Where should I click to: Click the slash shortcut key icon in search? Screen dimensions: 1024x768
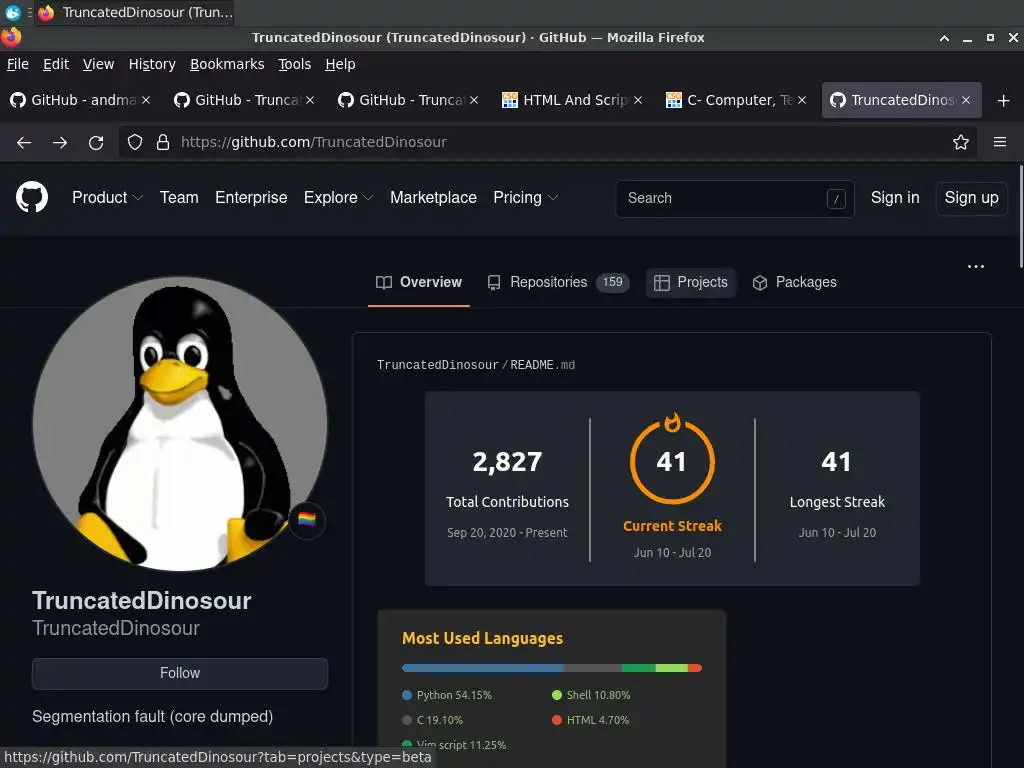(836, 199)
